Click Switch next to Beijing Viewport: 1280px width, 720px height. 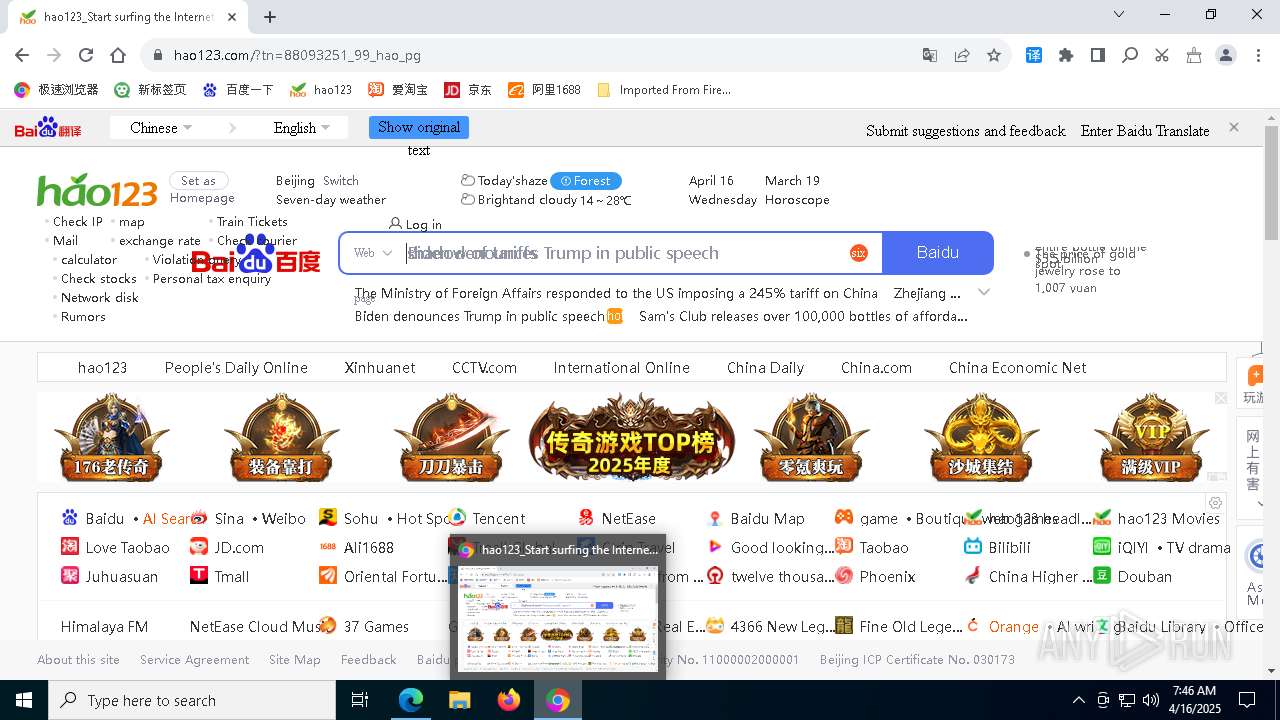[340, 181]
